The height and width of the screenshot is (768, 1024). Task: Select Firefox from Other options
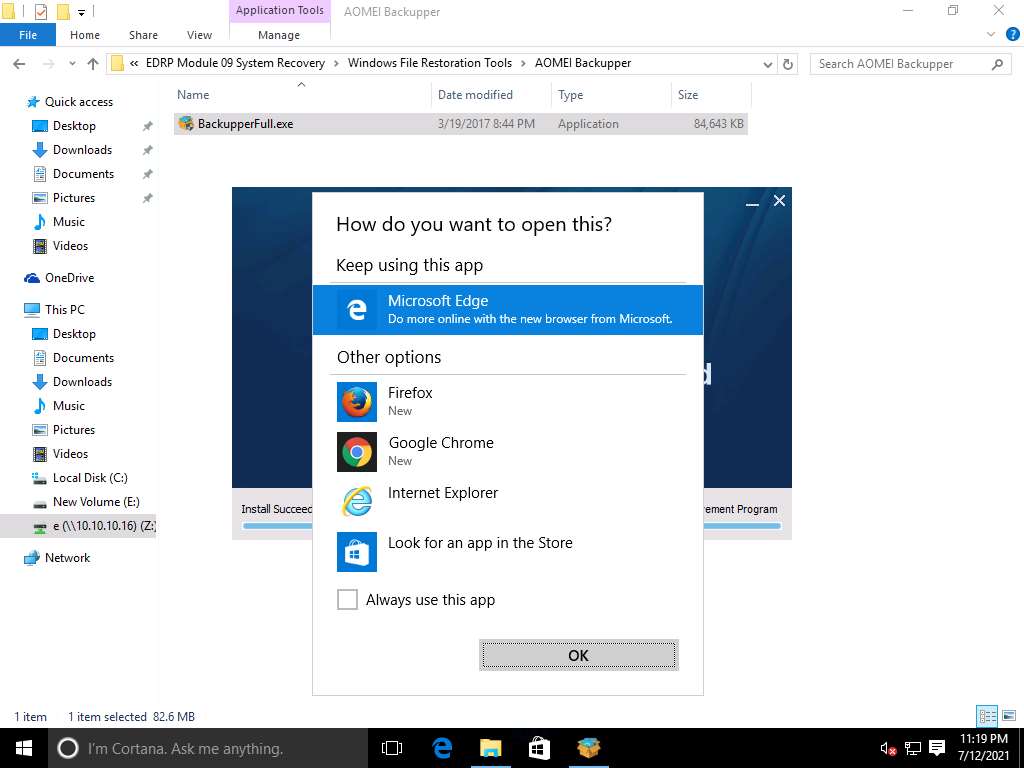(x=507, y=402)
